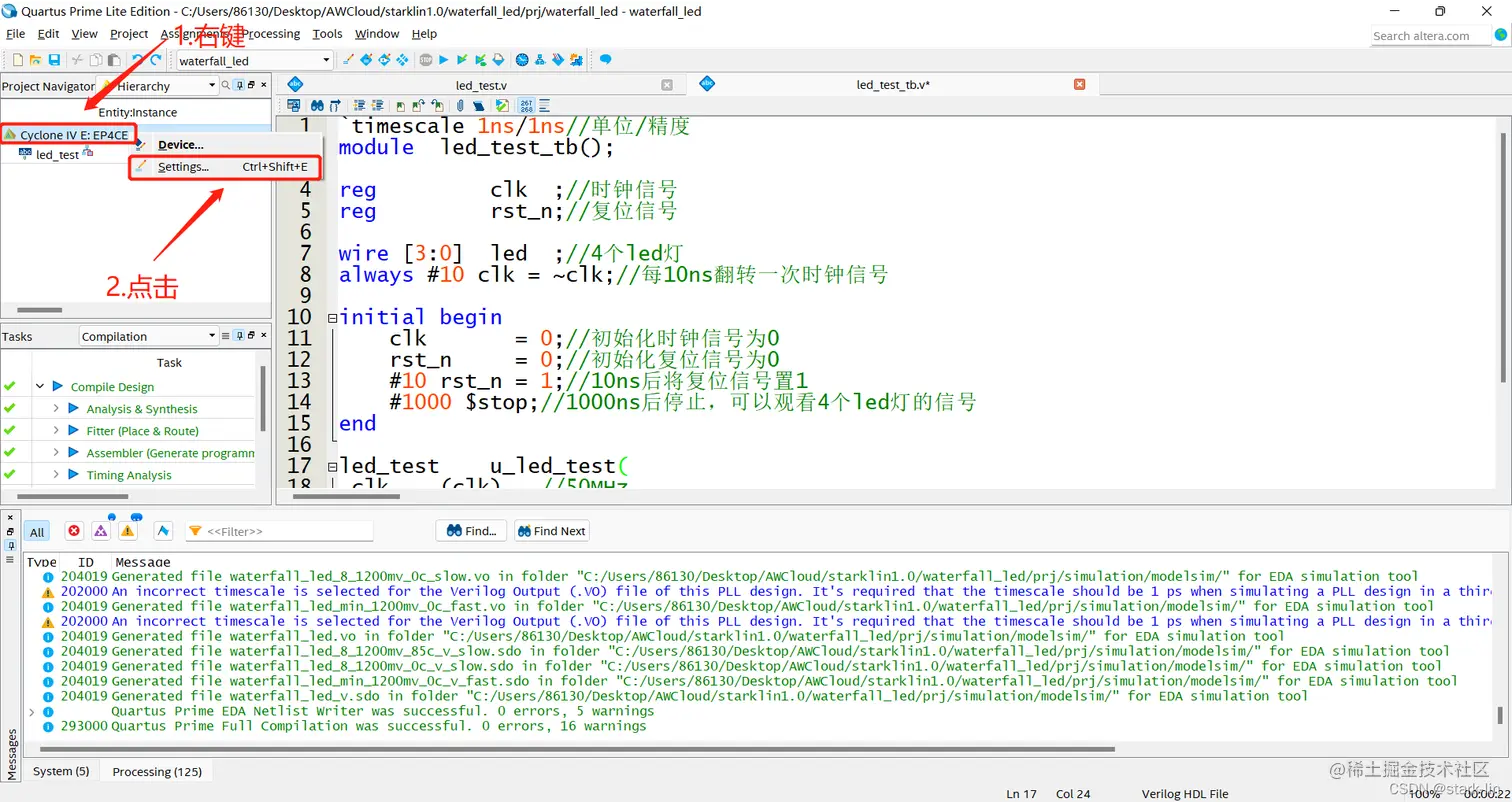
Task: Click blue speech bubble help icon
Action: (x=605, y=60)
